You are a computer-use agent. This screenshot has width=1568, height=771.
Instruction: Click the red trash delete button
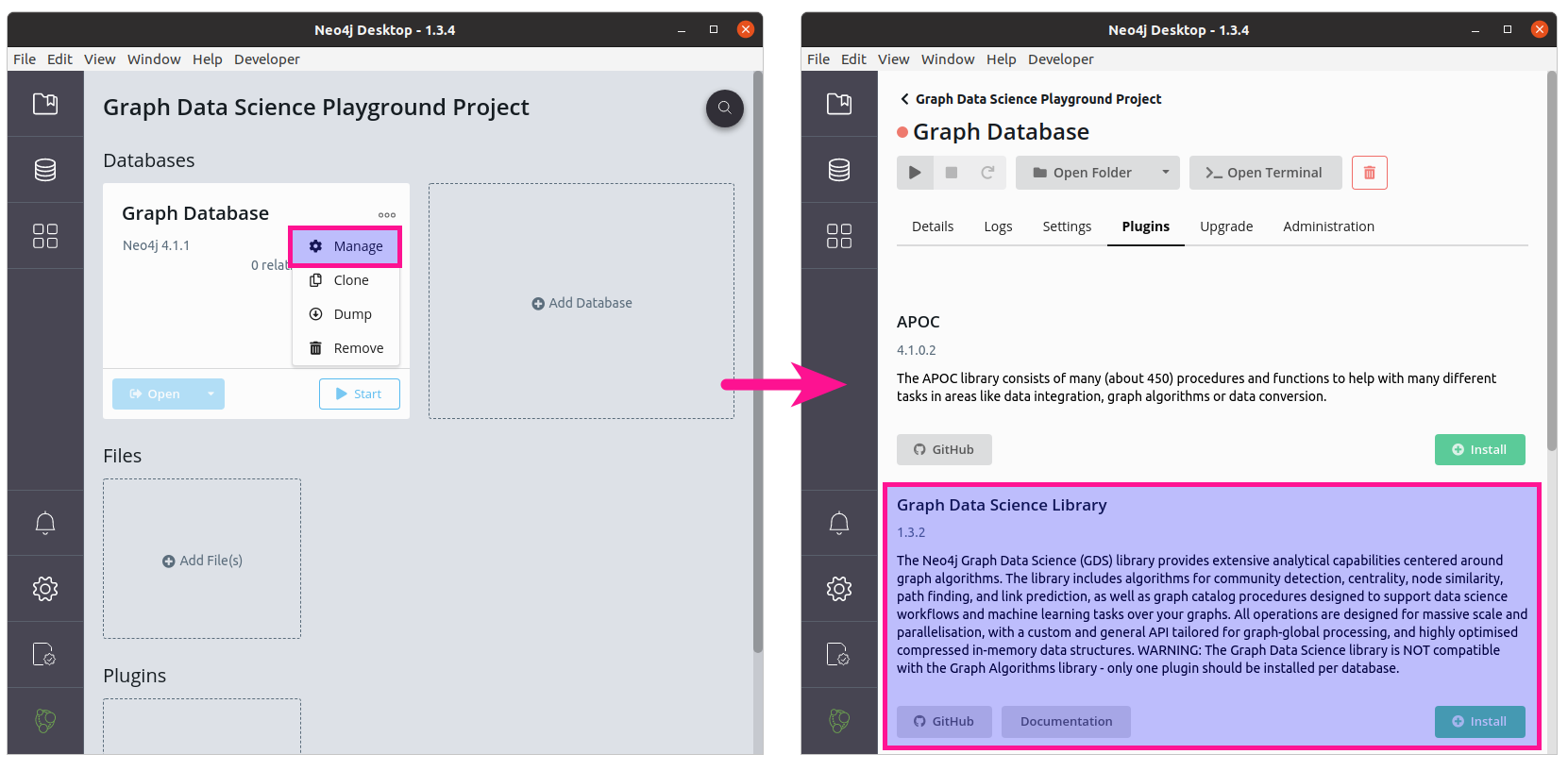1370,173
